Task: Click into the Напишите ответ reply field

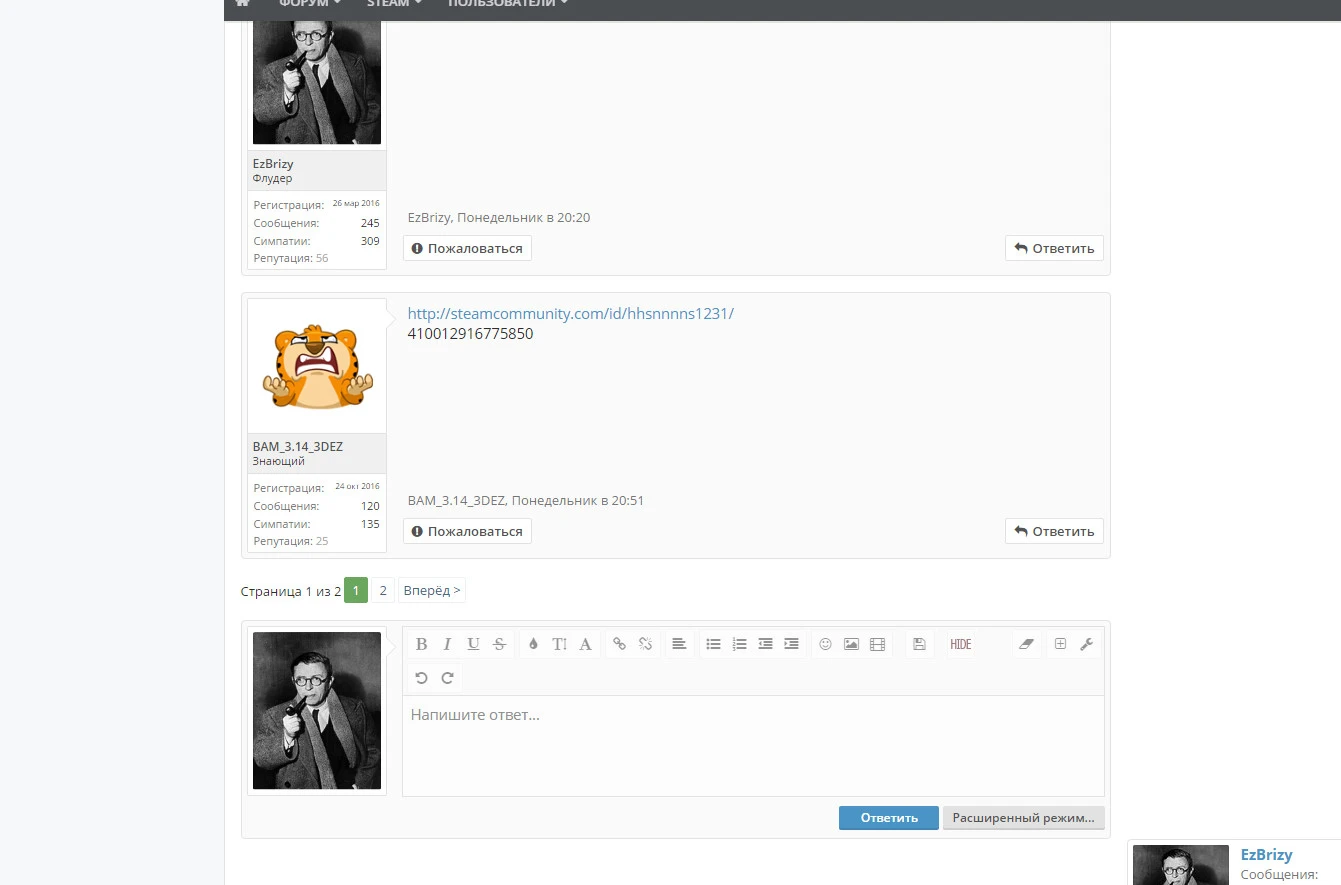Action: pyautogui.click(x=753, y=745)
